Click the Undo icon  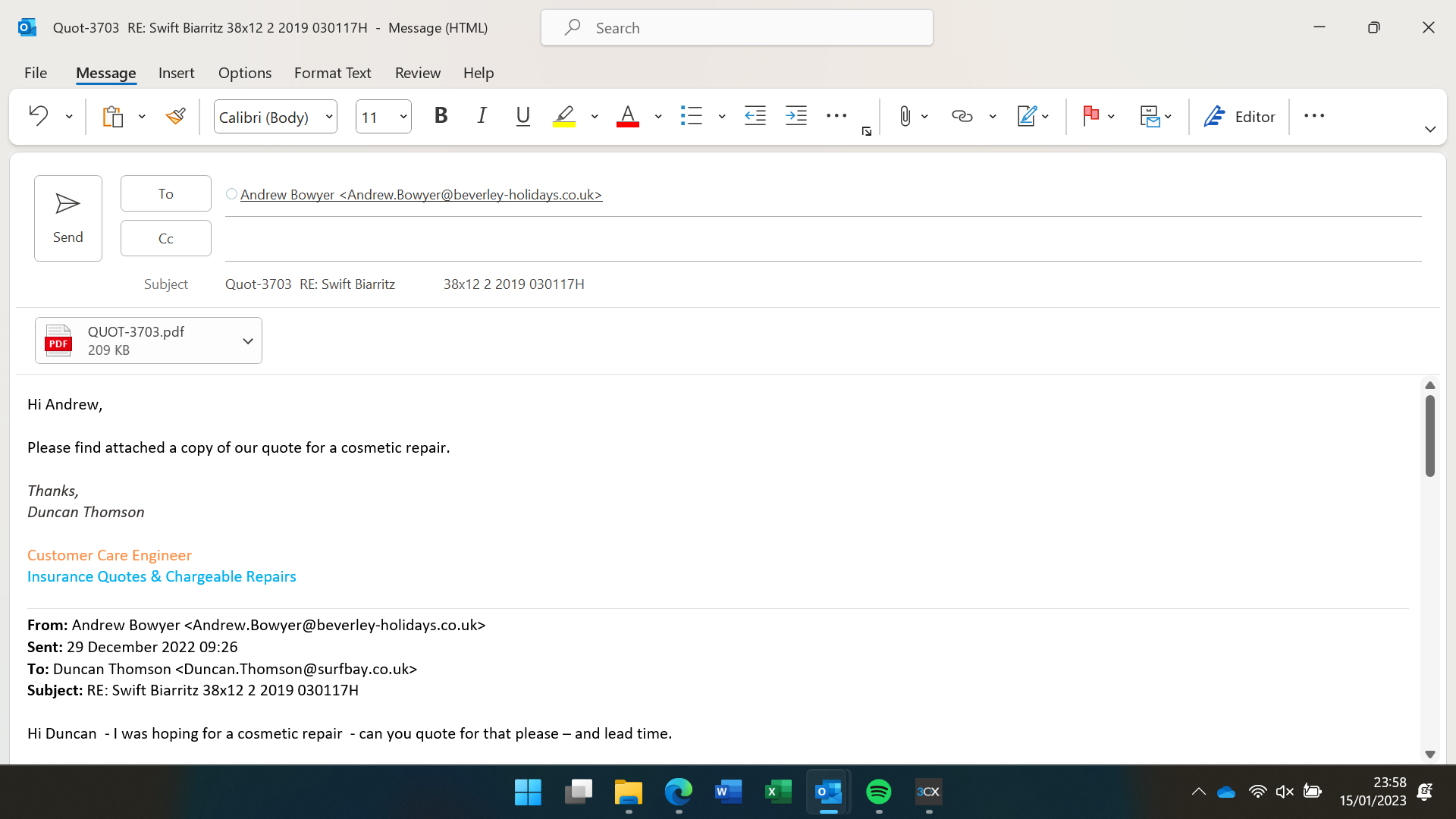[x=38, y=116]
